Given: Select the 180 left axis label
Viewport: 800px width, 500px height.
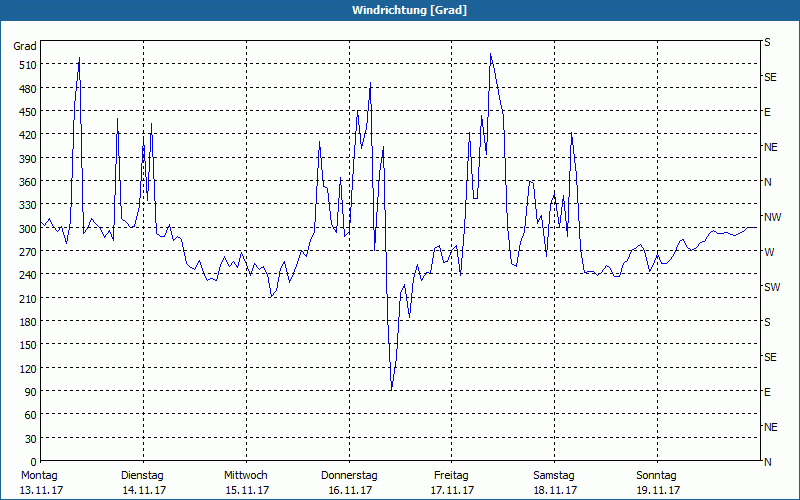Looking at the screenshot, I should point(28,322).
